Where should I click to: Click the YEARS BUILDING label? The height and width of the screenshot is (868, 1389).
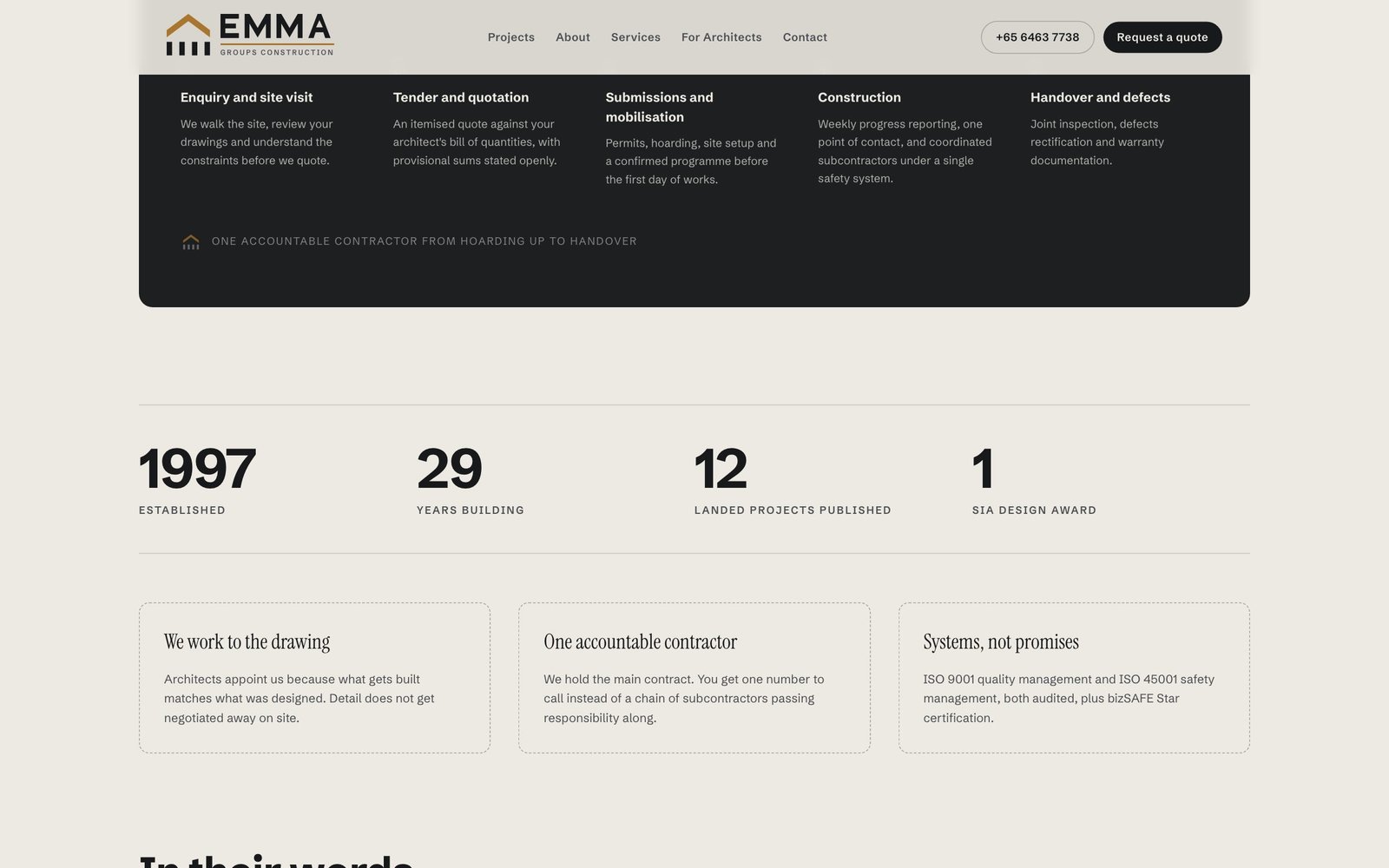471,510
